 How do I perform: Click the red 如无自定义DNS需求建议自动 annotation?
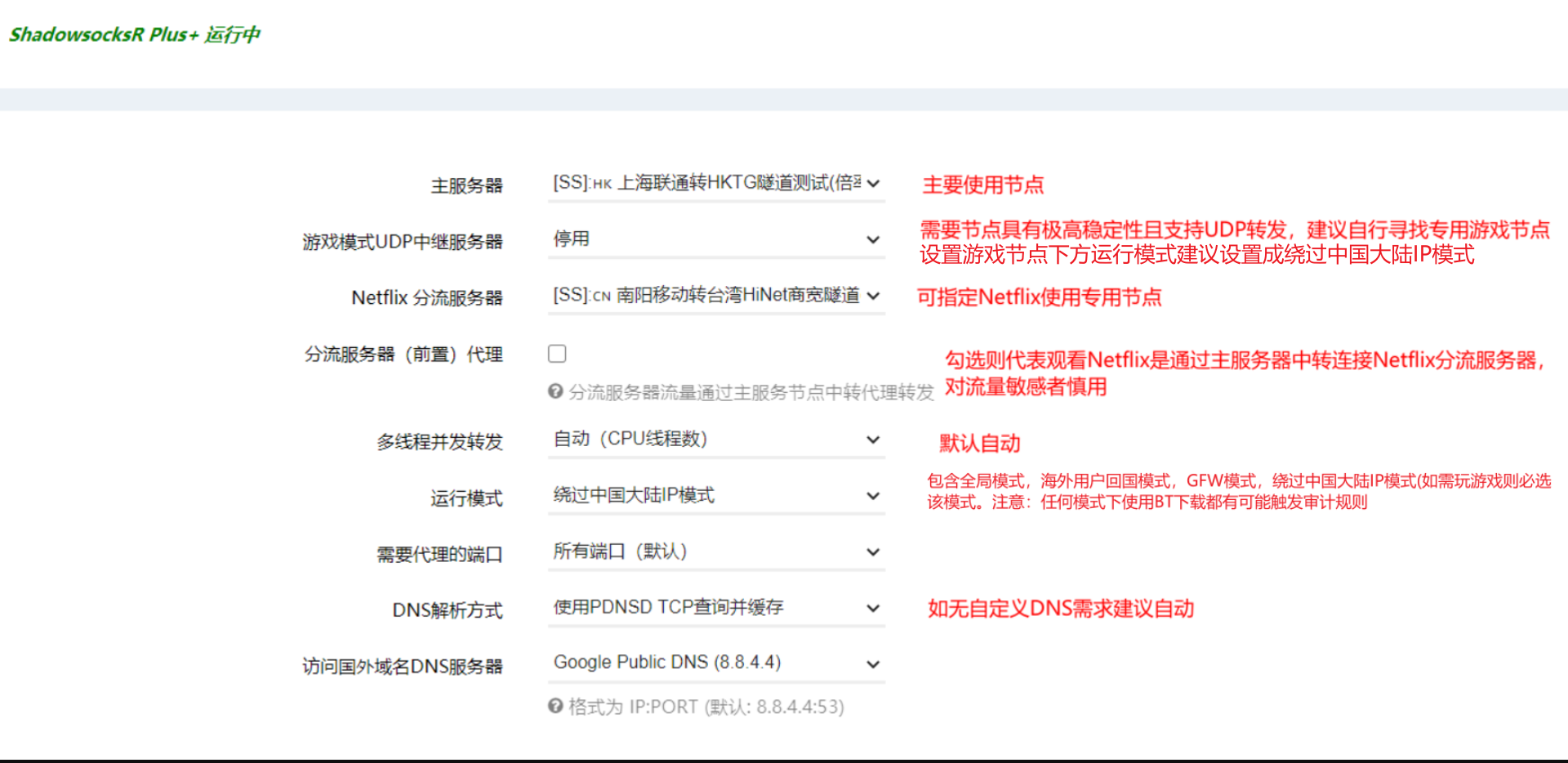point(1061,609)
